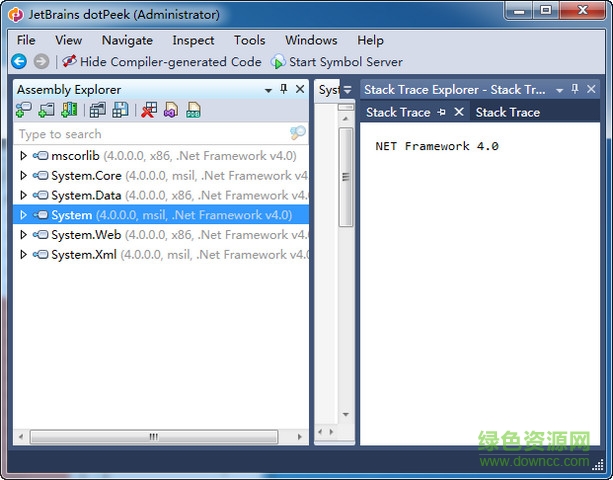Screen dimensions: 613x480
Task: Click code viewer scroll right arrow
Action: [x=332, y=432]
